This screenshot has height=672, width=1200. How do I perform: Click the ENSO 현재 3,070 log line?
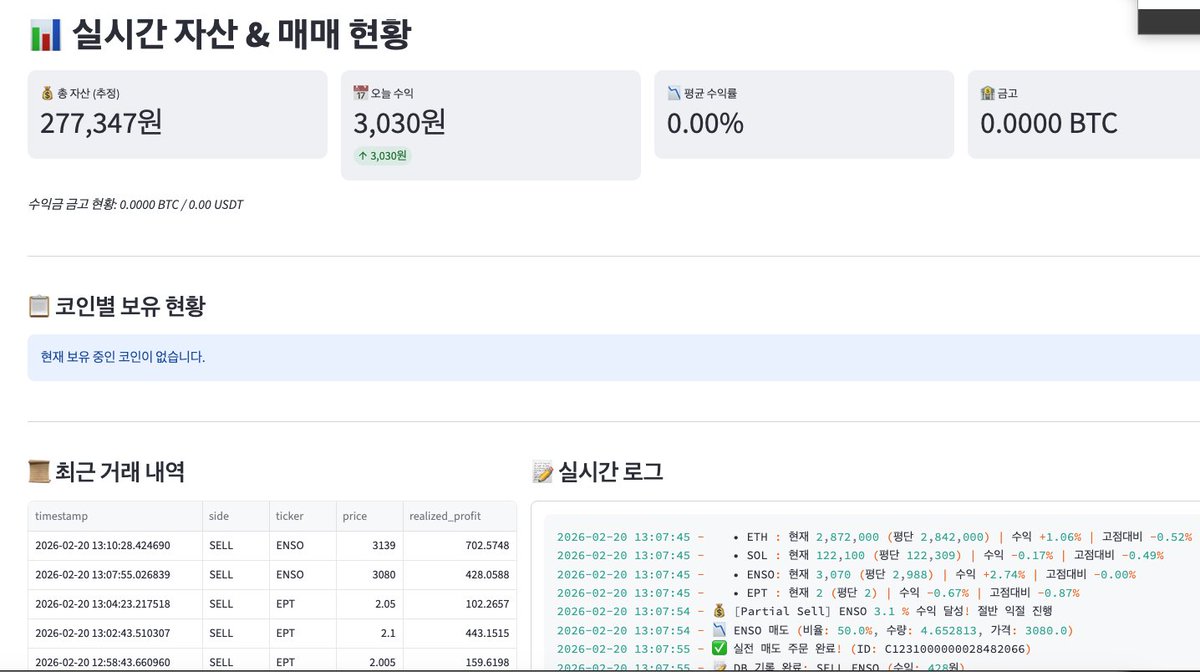tap(846, 573)
